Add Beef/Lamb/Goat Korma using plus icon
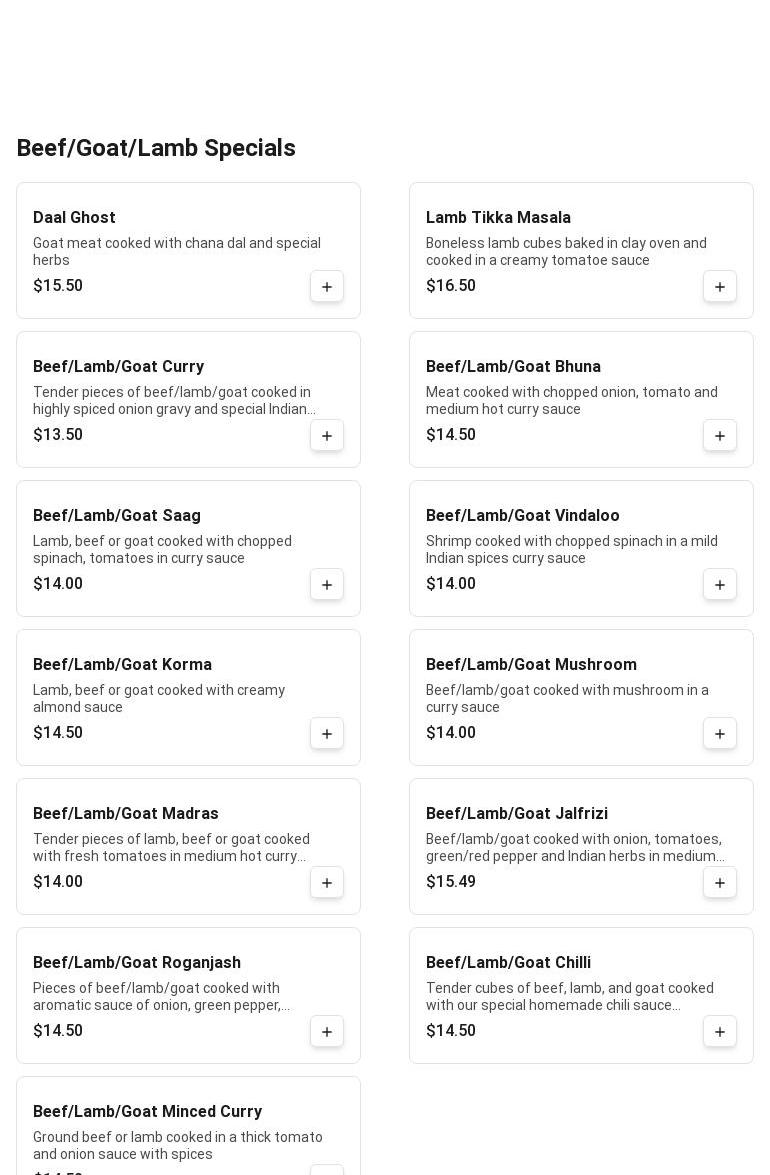Viewport: 770px width, 1175px height. click(327, 734)
